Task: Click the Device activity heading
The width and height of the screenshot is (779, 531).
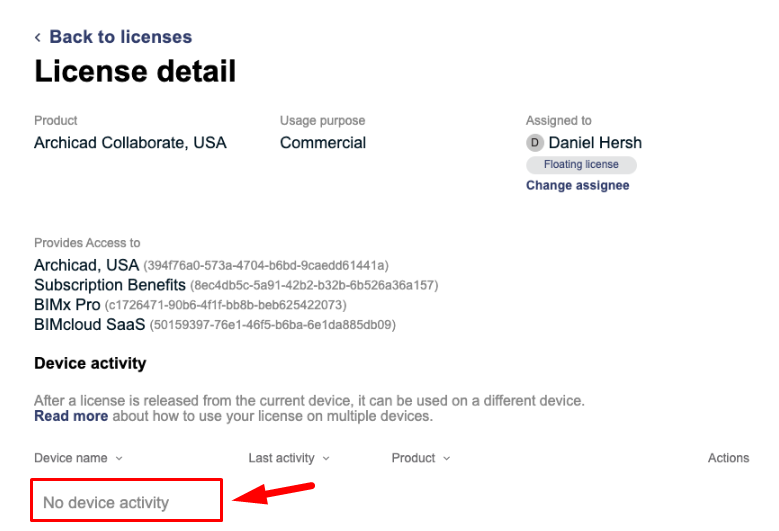Action: [x=90, y=363]
